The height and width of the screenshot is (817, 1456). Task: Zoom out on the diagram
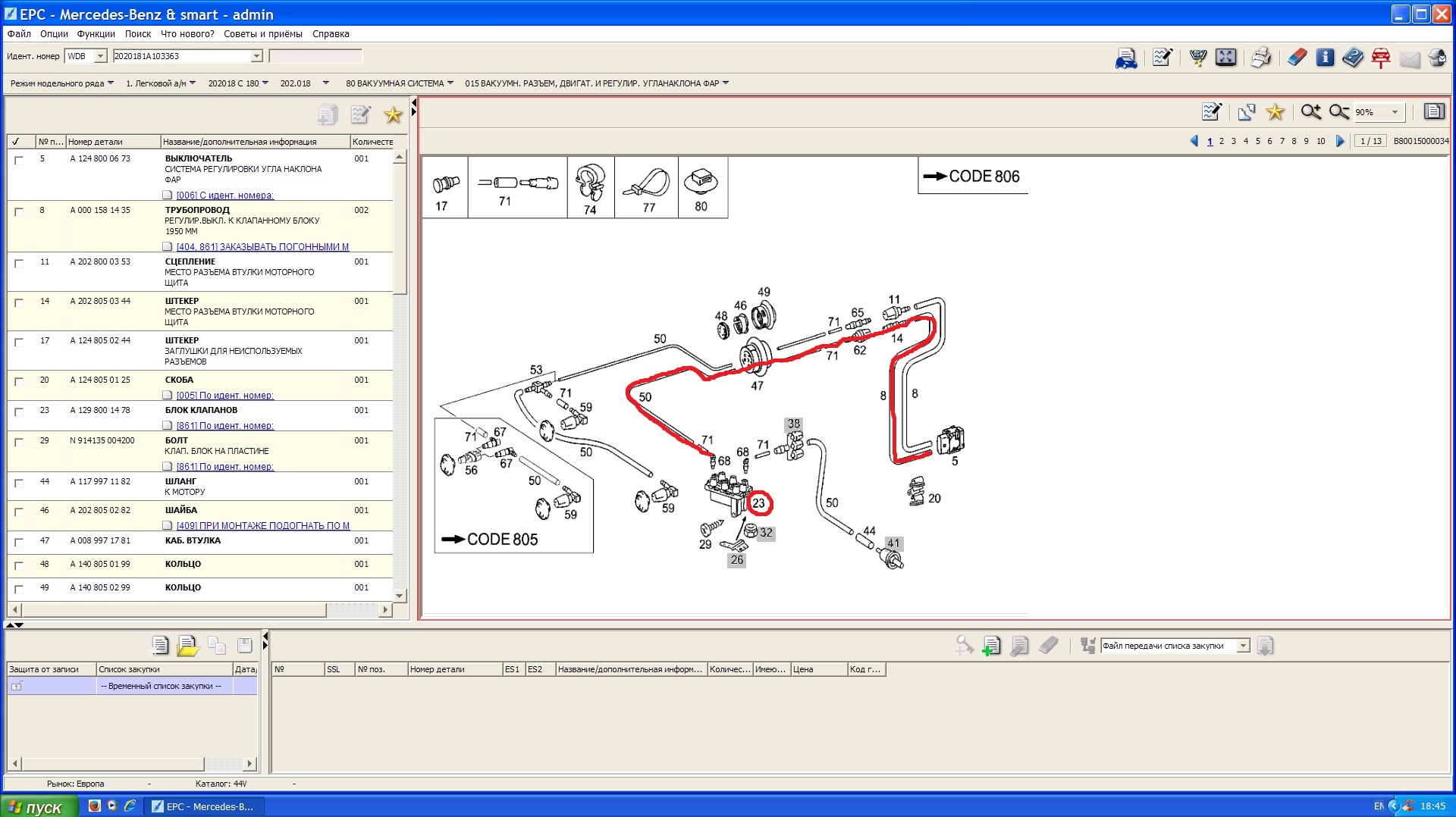1339,112
